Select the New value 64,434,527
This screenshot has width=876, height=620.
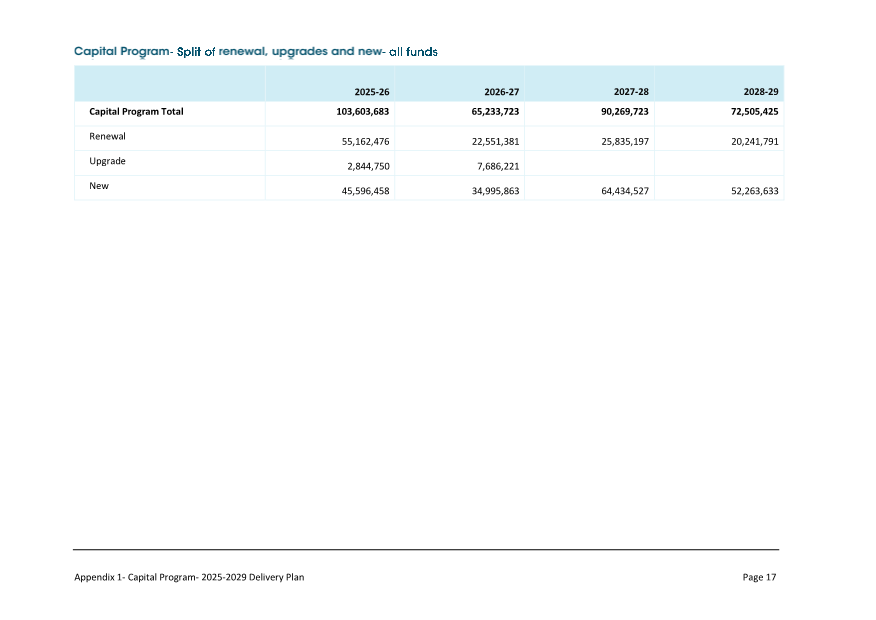click(x=625, y=190)
